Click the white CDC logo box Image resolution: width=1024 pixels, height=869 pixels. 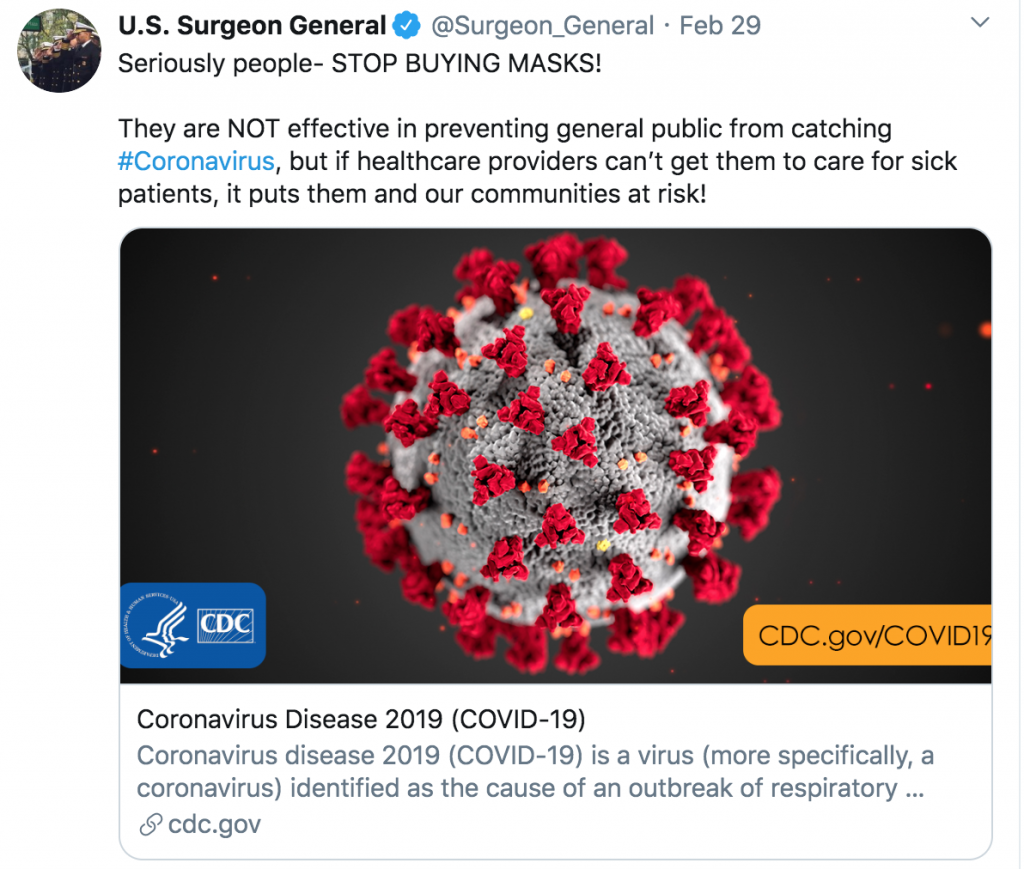point(226,627)
